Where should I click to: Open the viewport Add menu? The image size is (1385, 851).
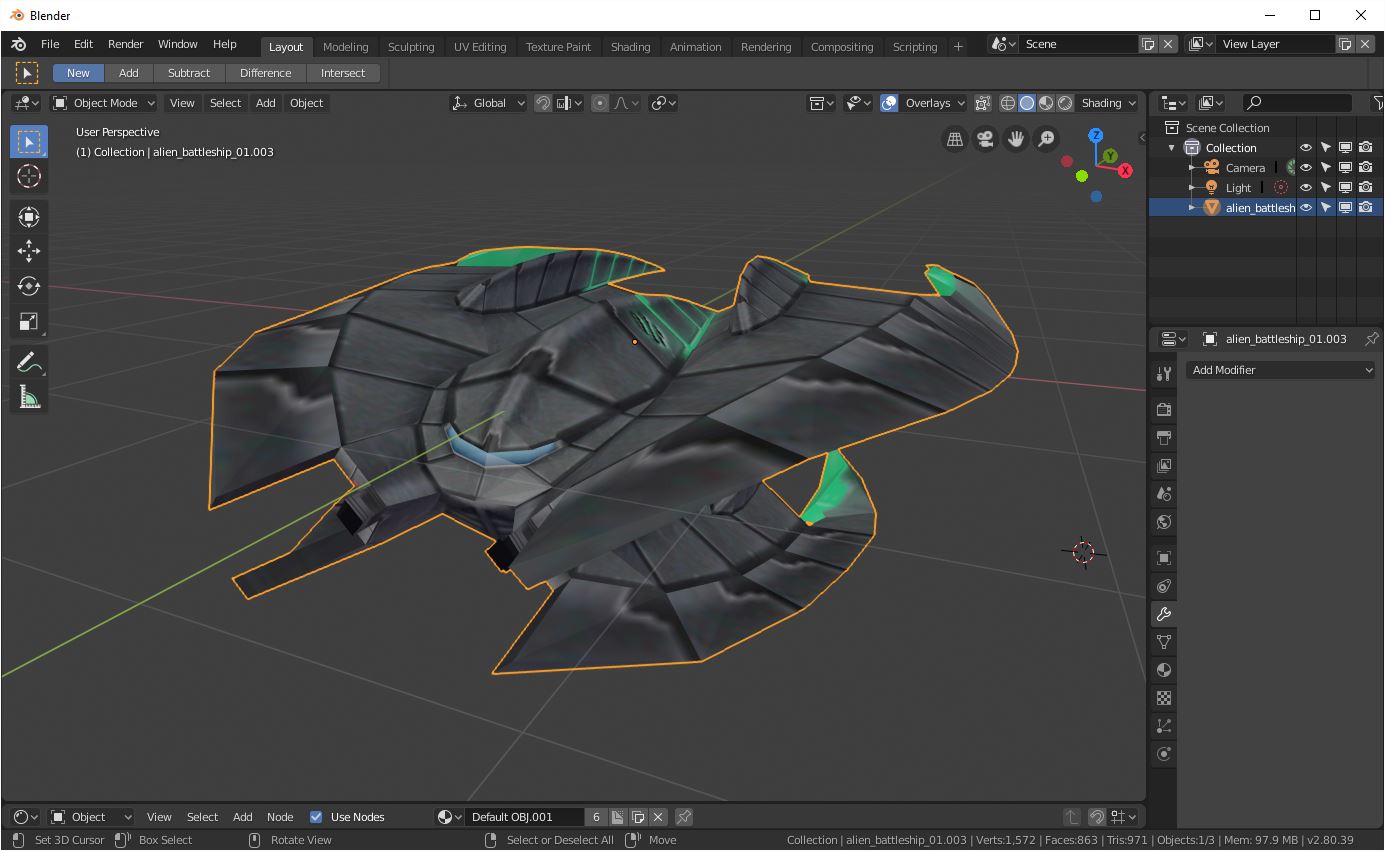(x=265, y=103)
